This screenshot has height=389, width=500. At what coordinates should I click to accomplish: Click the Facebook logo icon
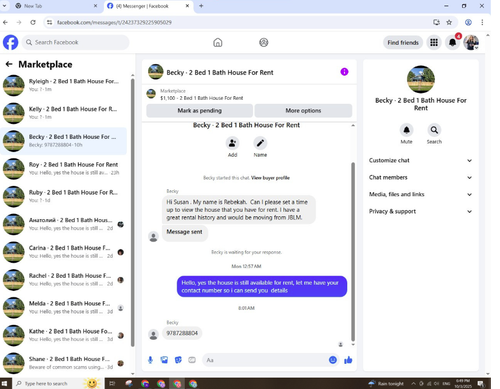pyautogui.click(x=11, y=42)
